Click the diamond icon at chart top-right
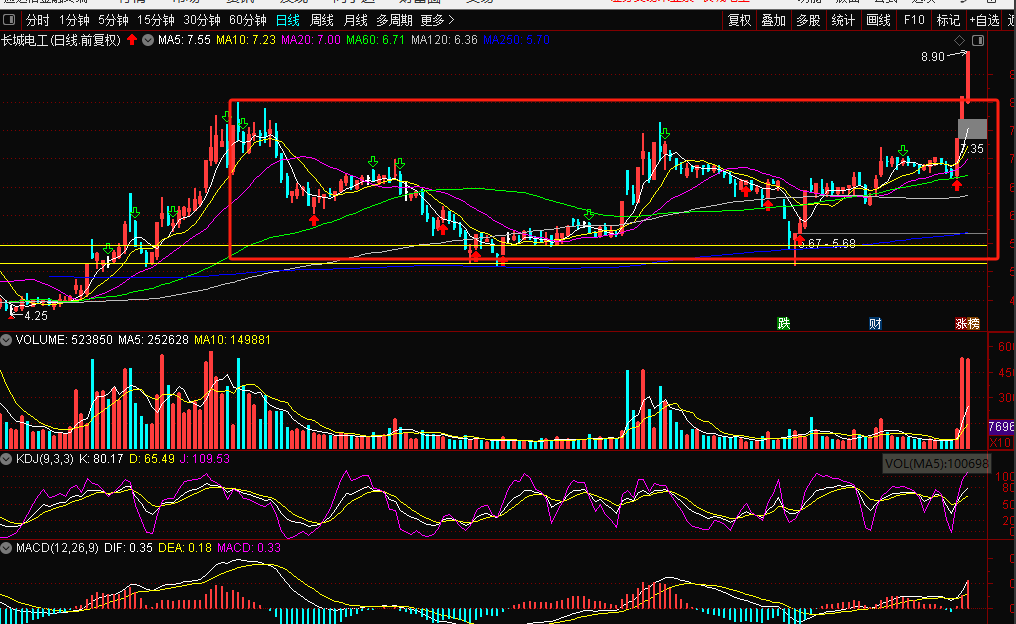The height and width of the screenshot is (624, 1016). pyautogui.click(x=960, y=40)
